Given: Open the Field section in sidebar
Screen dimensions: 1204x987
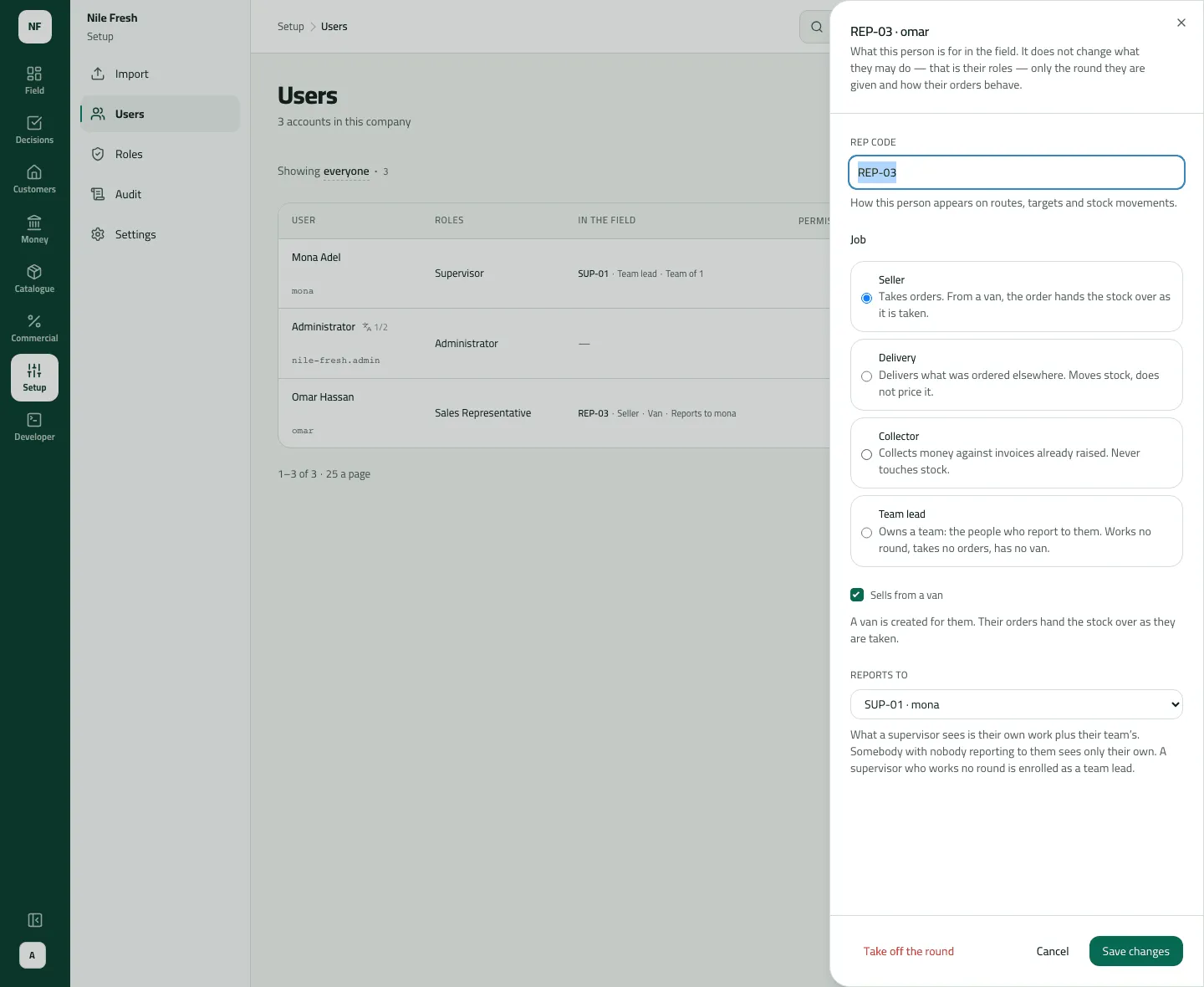Looking at the screenshot, I should coord(34,80).
